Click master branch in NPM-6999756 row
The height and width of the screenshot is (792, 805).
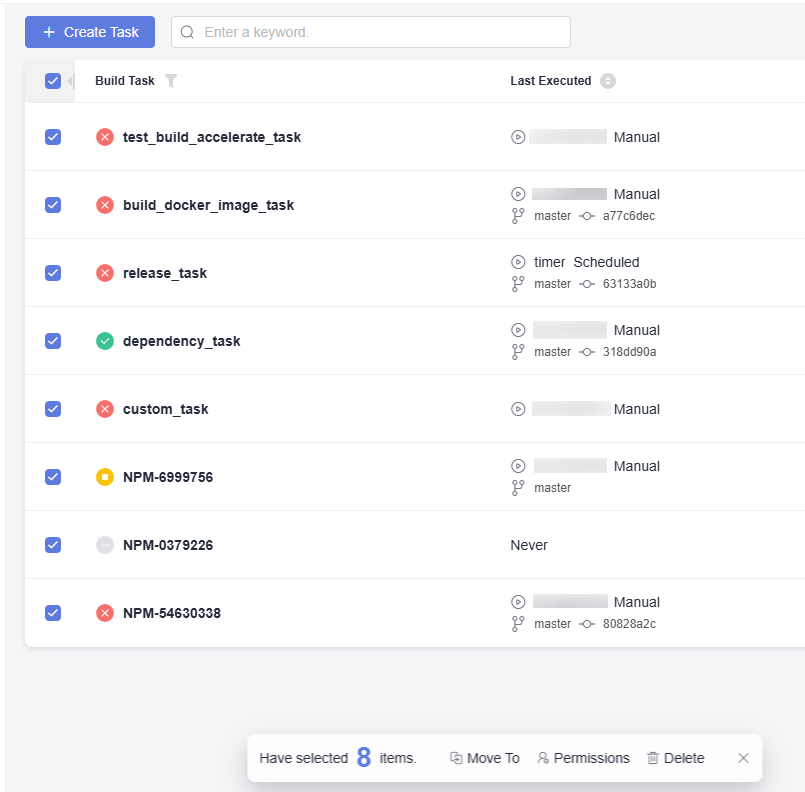pyautogui.click(x=552, y=488)
